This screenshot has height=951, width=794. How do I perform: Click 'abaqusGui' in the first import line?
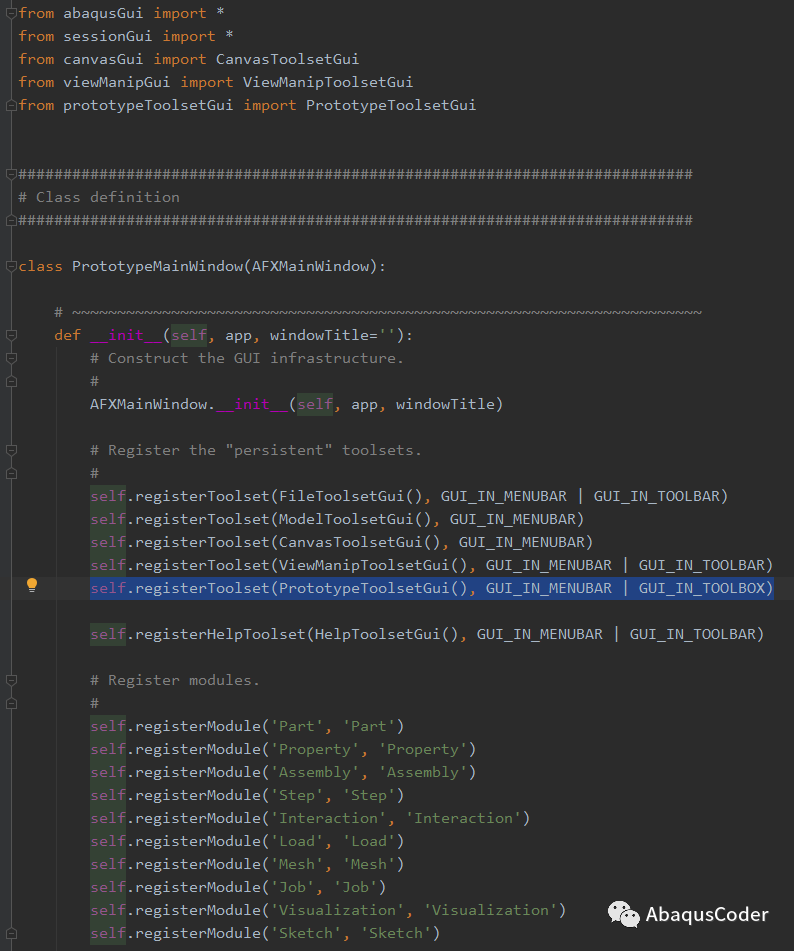click(x=103, y=13)
